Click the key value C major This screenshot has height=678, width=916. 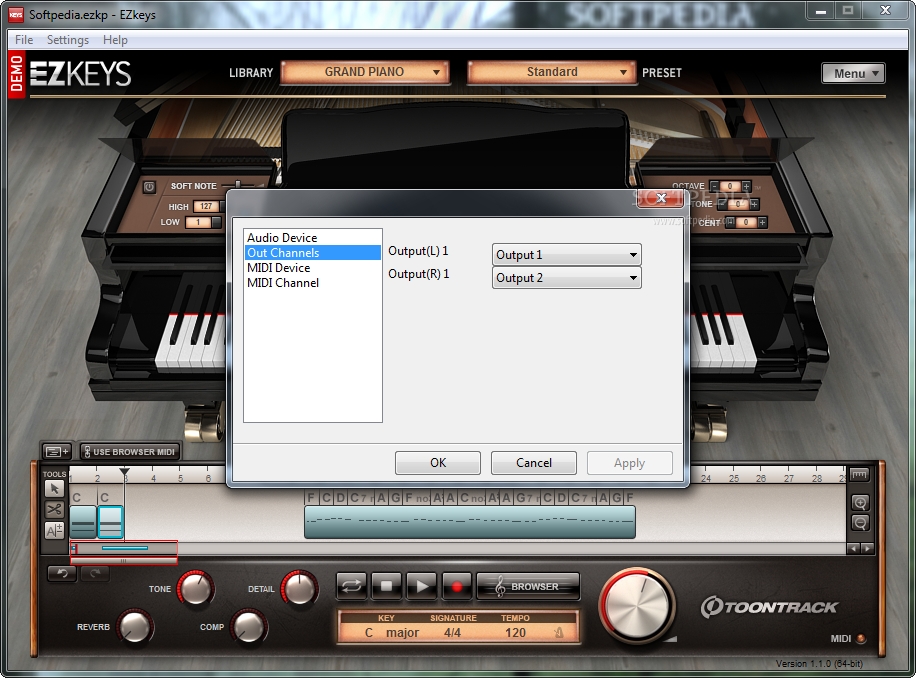(x=392, y=632)
